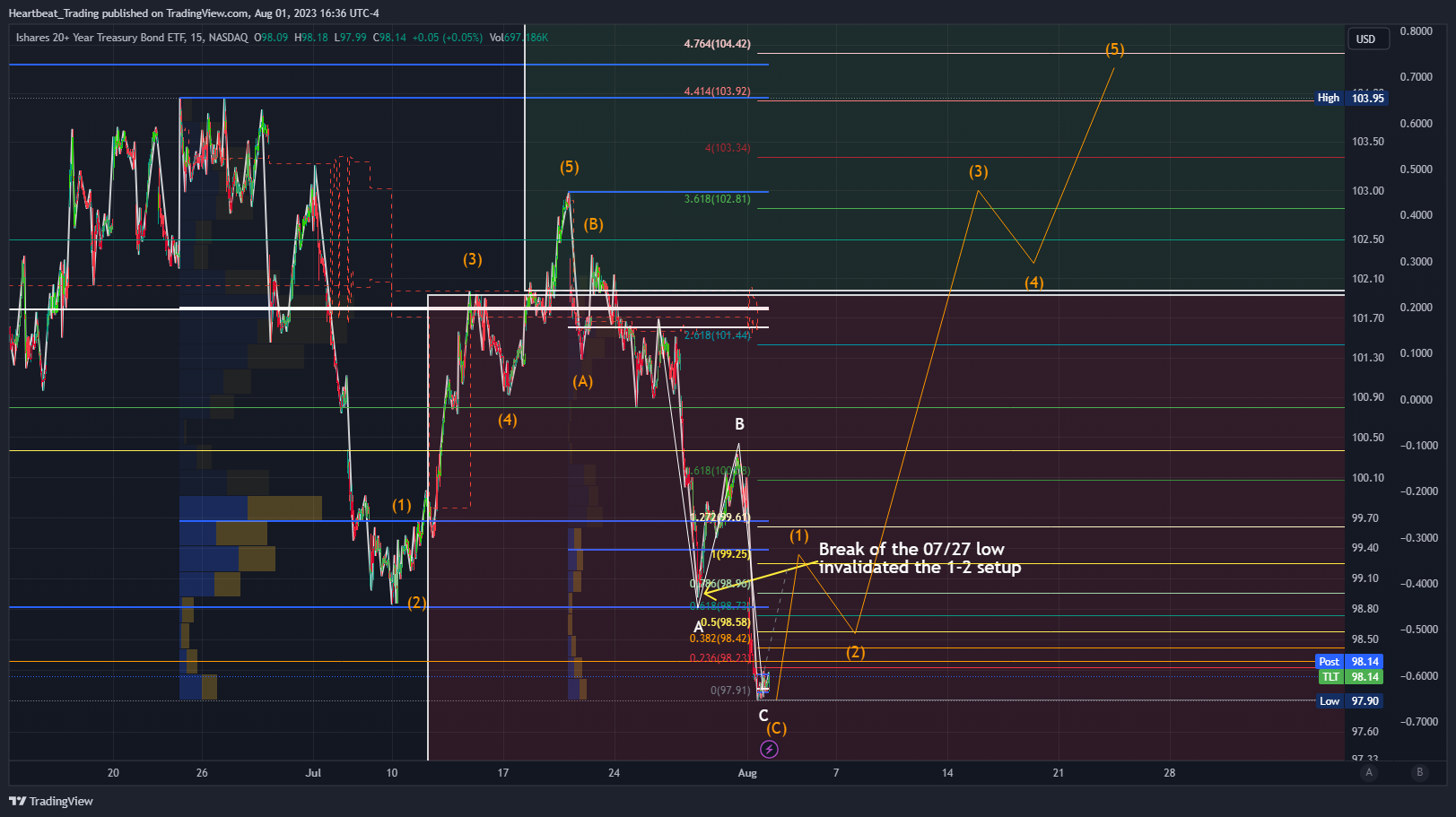
Task: Select the projected wave (1) label near 99.40
Action: pos(798,535)
